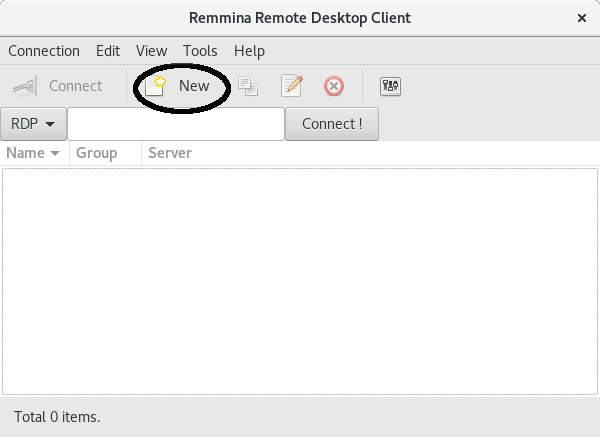
Task: Open the Connection menu
Action: [x=44, y=51]
